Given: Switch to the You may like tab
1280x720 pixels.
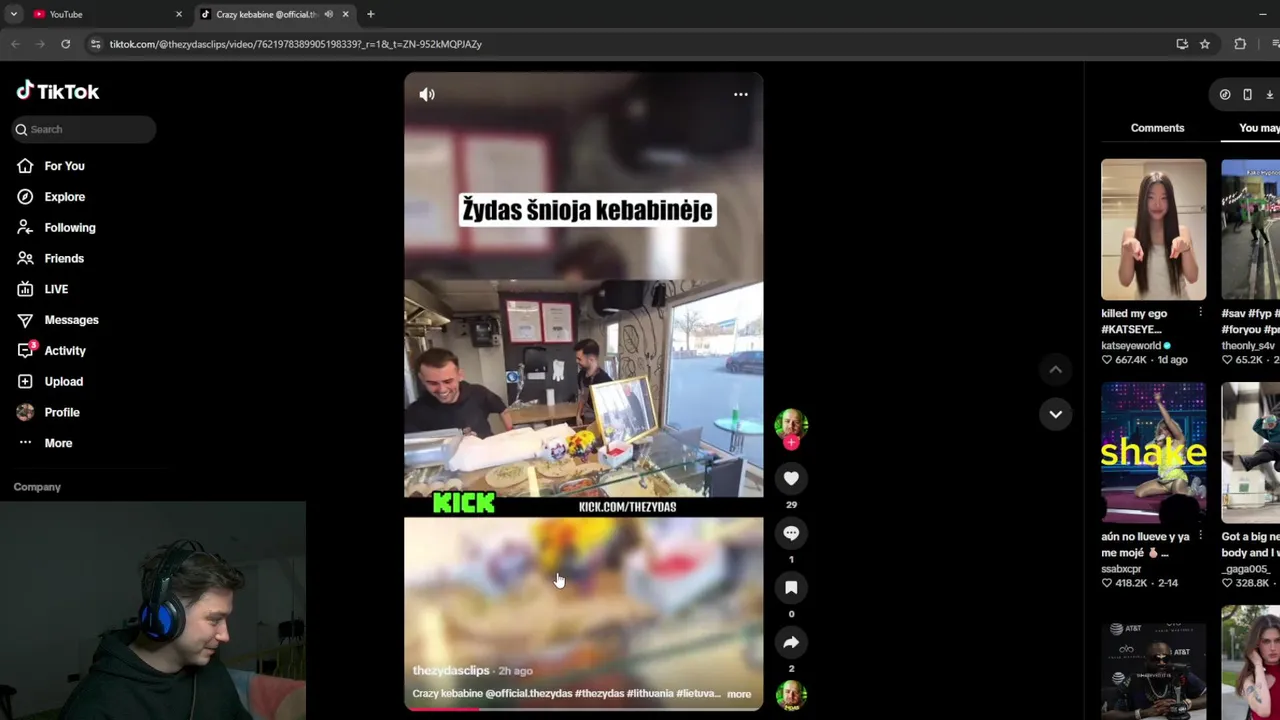Looking at the screenshot, I should (x=1259, y=128).
